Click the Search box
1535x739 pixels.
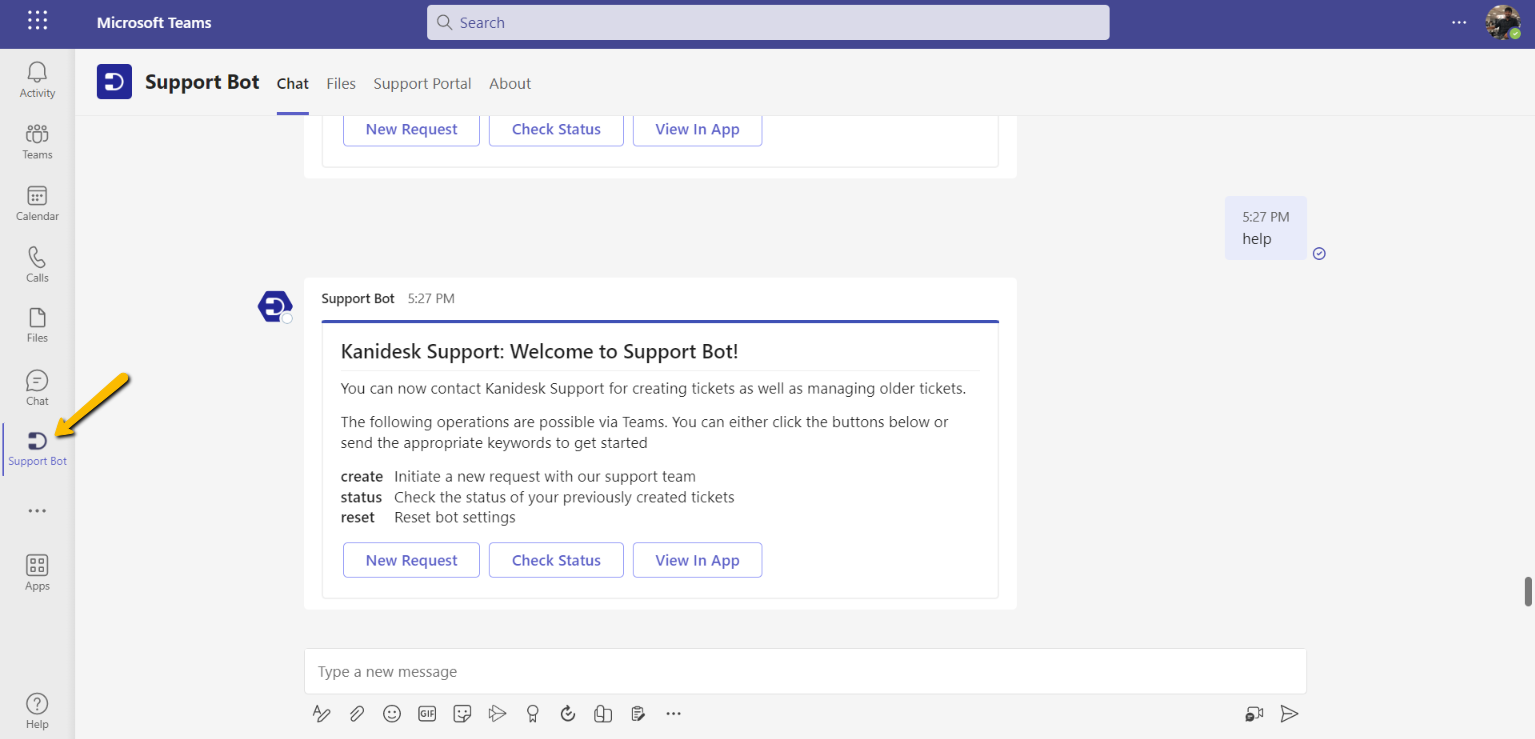point(768,22)
